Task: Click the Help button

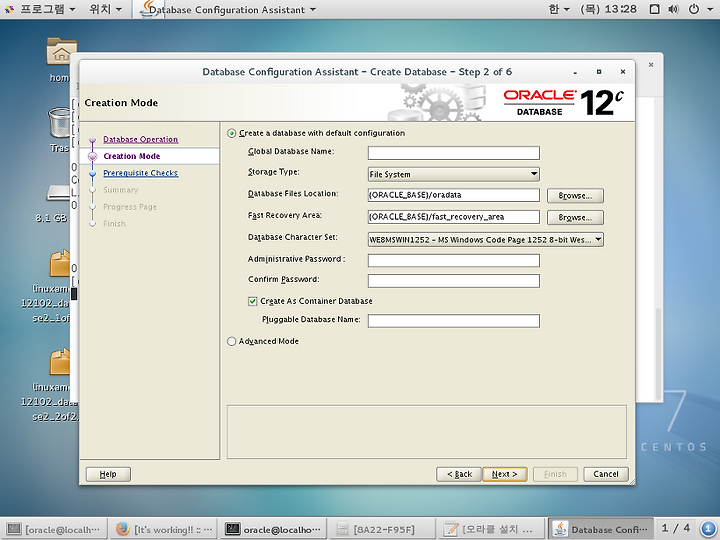Action: click(x=108, y=474)
